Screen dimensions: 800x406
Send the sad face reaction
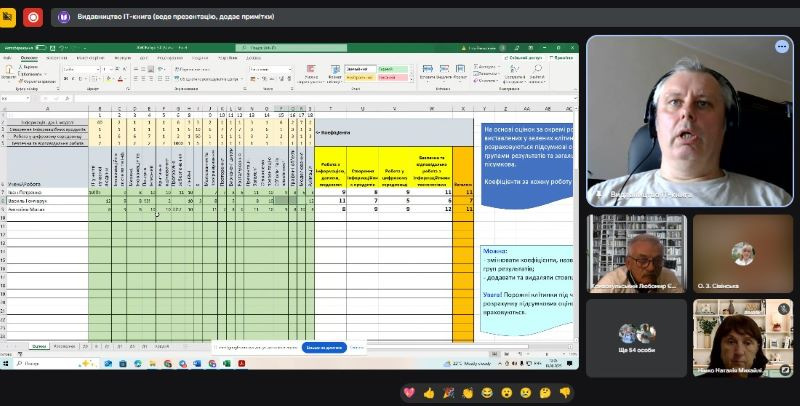pyautogui.click(x=526, y=393)
